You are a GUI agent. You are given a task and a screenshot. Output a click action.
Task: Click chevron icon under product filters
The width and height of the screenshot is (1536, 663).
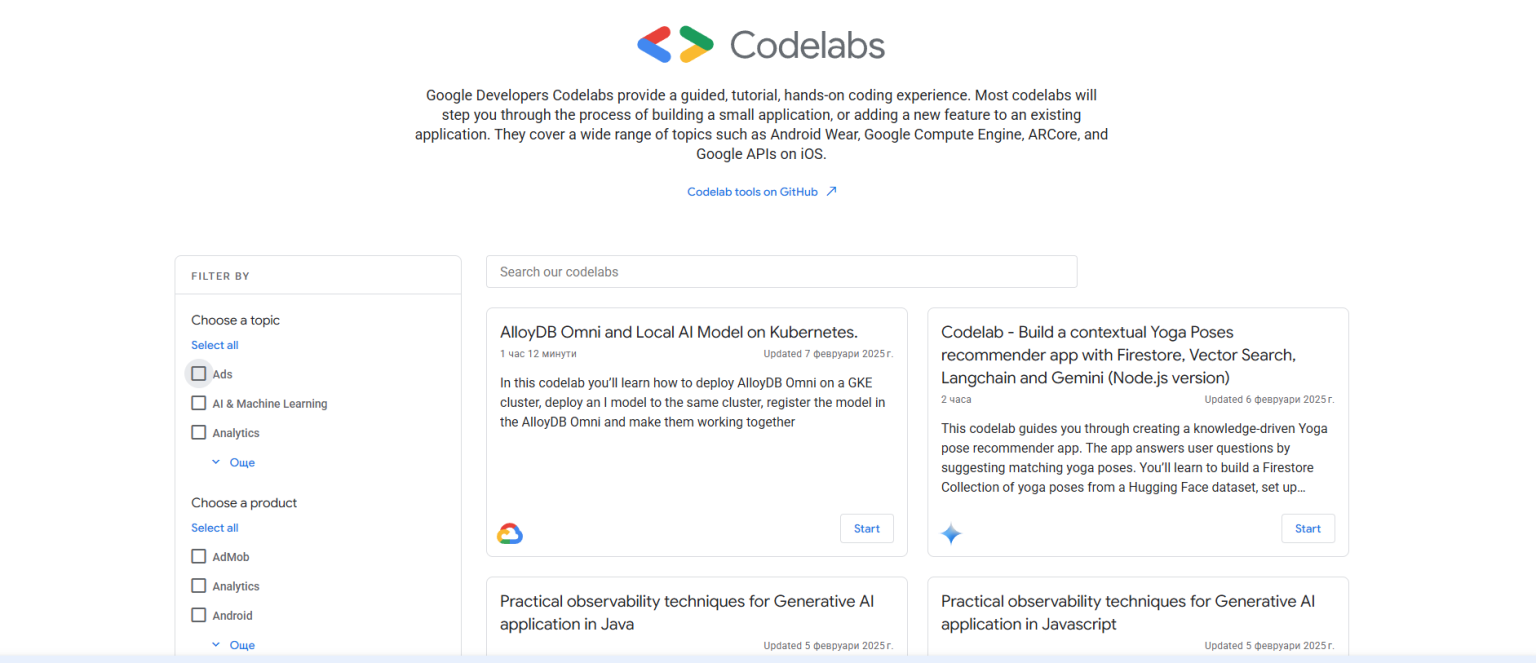click(x=216, y=645)
